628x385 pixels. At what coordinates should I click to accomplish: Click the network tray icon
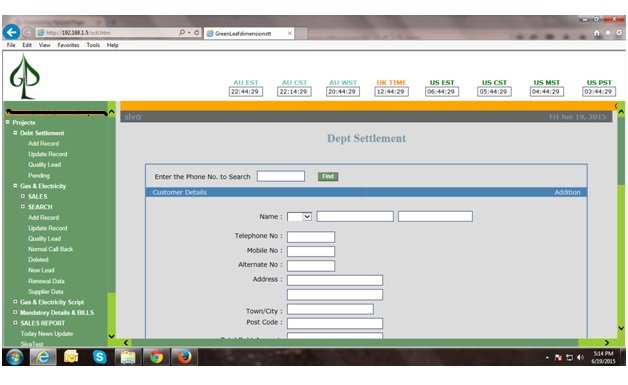569,357
